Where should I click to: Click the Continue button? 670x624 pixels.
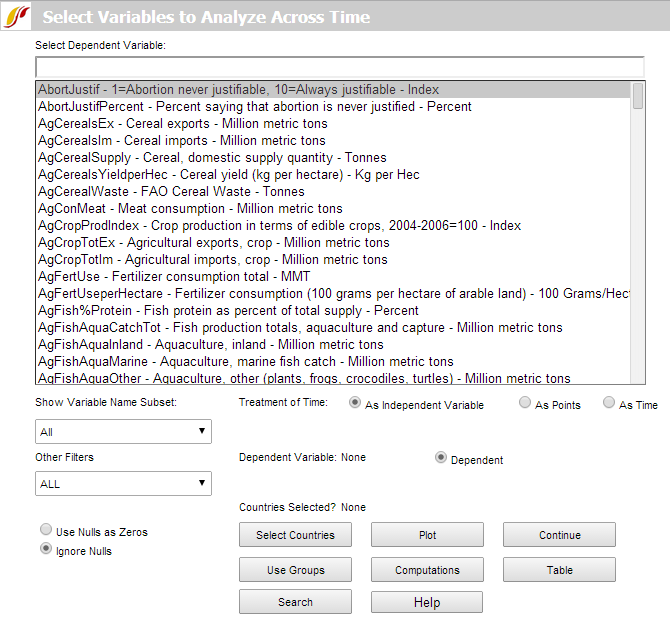click(x=559, y=535)
